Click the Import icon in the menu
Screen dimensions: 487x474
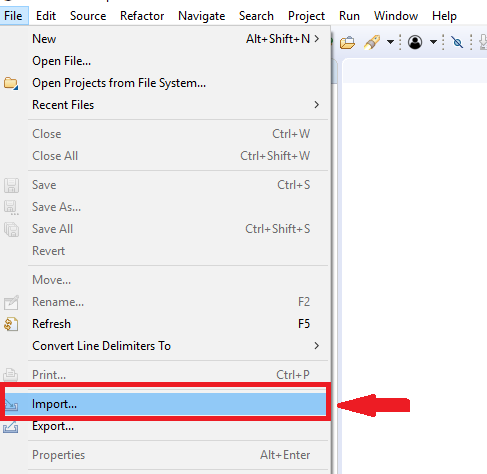click(x=11, y=405)
